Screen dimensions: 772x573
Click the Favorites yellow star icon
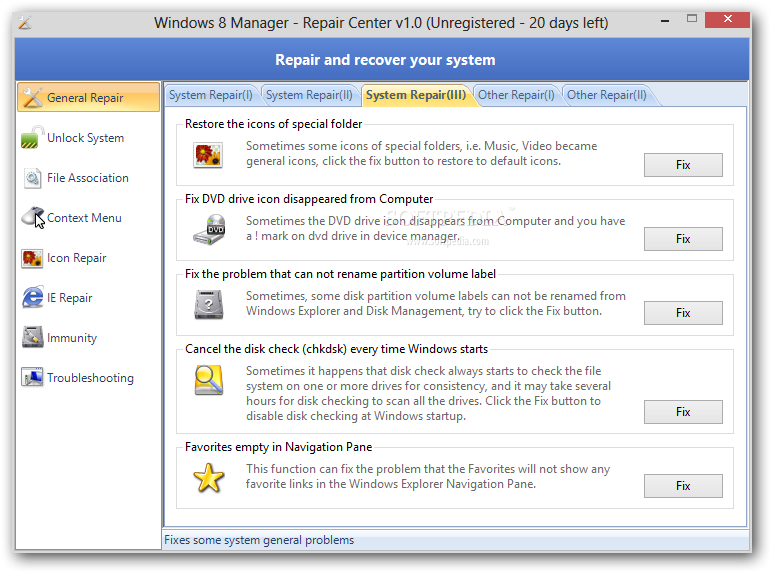209,478
